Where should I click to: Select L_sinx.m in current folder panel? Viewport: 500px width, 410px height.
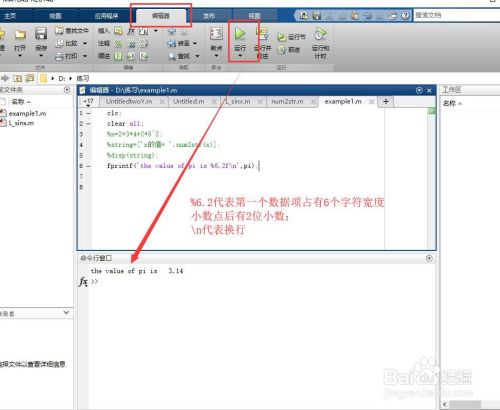point(21,123)
